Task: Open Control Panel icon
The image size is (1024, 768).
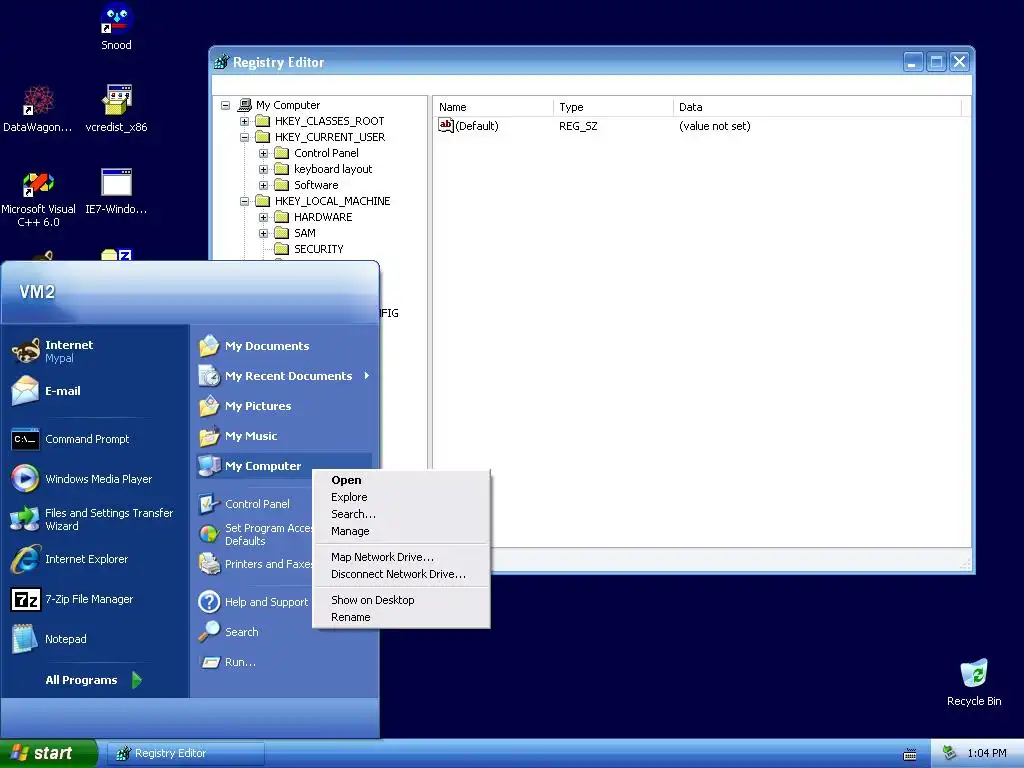Action: 209,504
